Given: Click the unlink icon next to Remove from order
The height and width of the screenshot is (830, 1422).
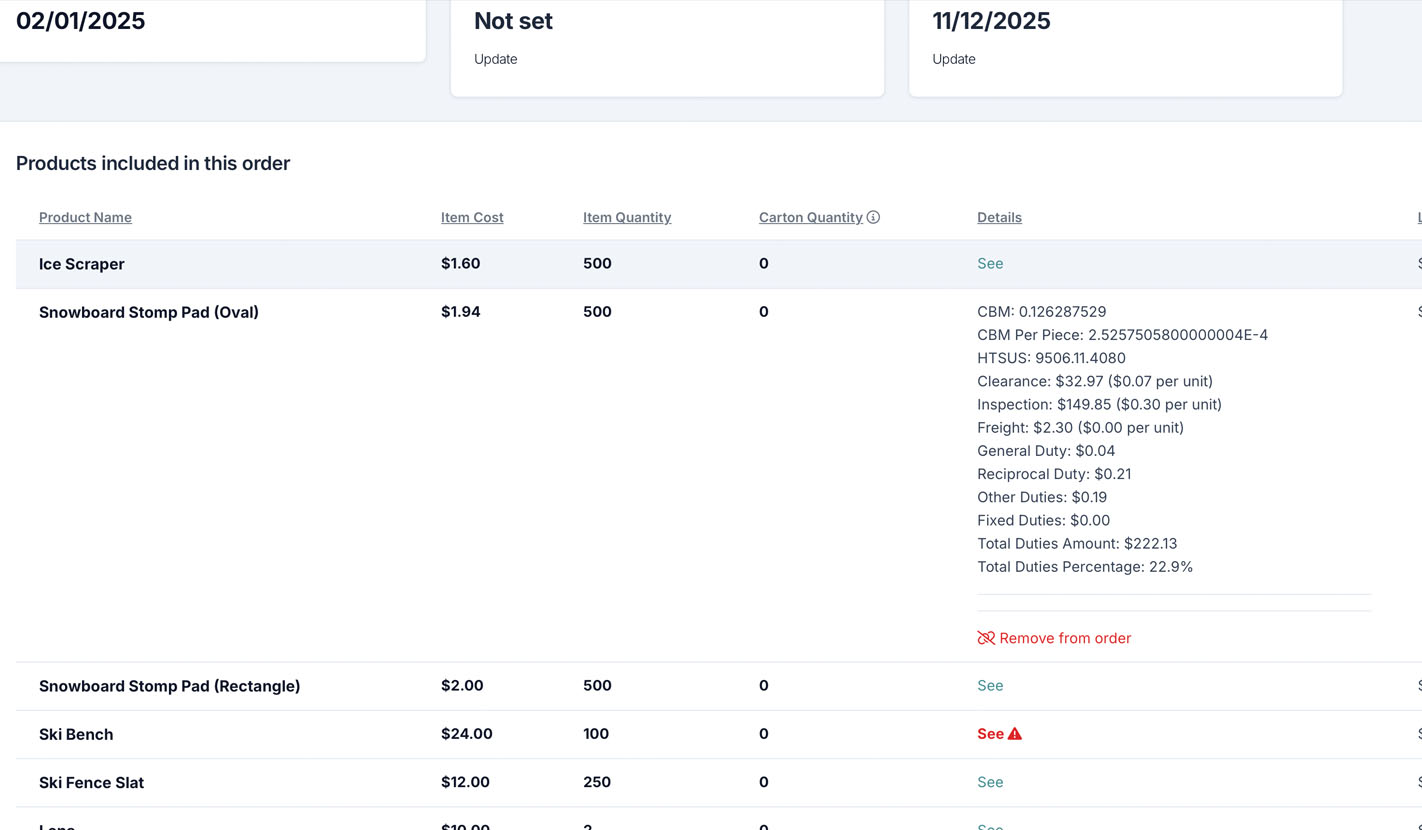Looking at the screenshot, I should (x=986, y=638).
